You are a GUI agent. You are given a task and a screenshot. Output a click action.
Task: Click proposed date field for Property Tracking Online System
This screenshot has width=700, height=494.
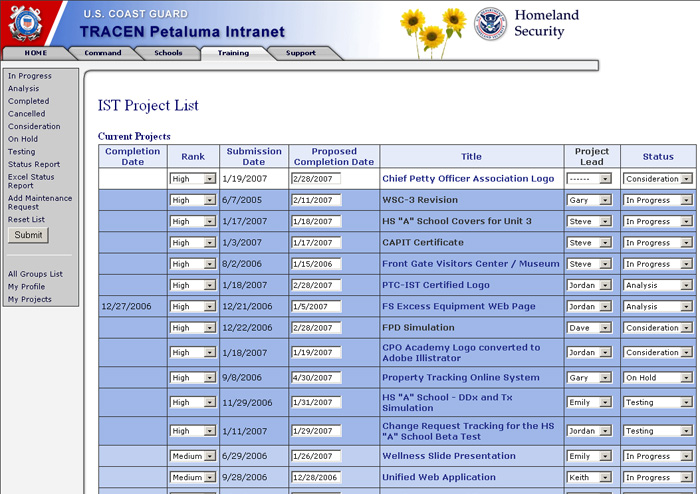[316, 378]
